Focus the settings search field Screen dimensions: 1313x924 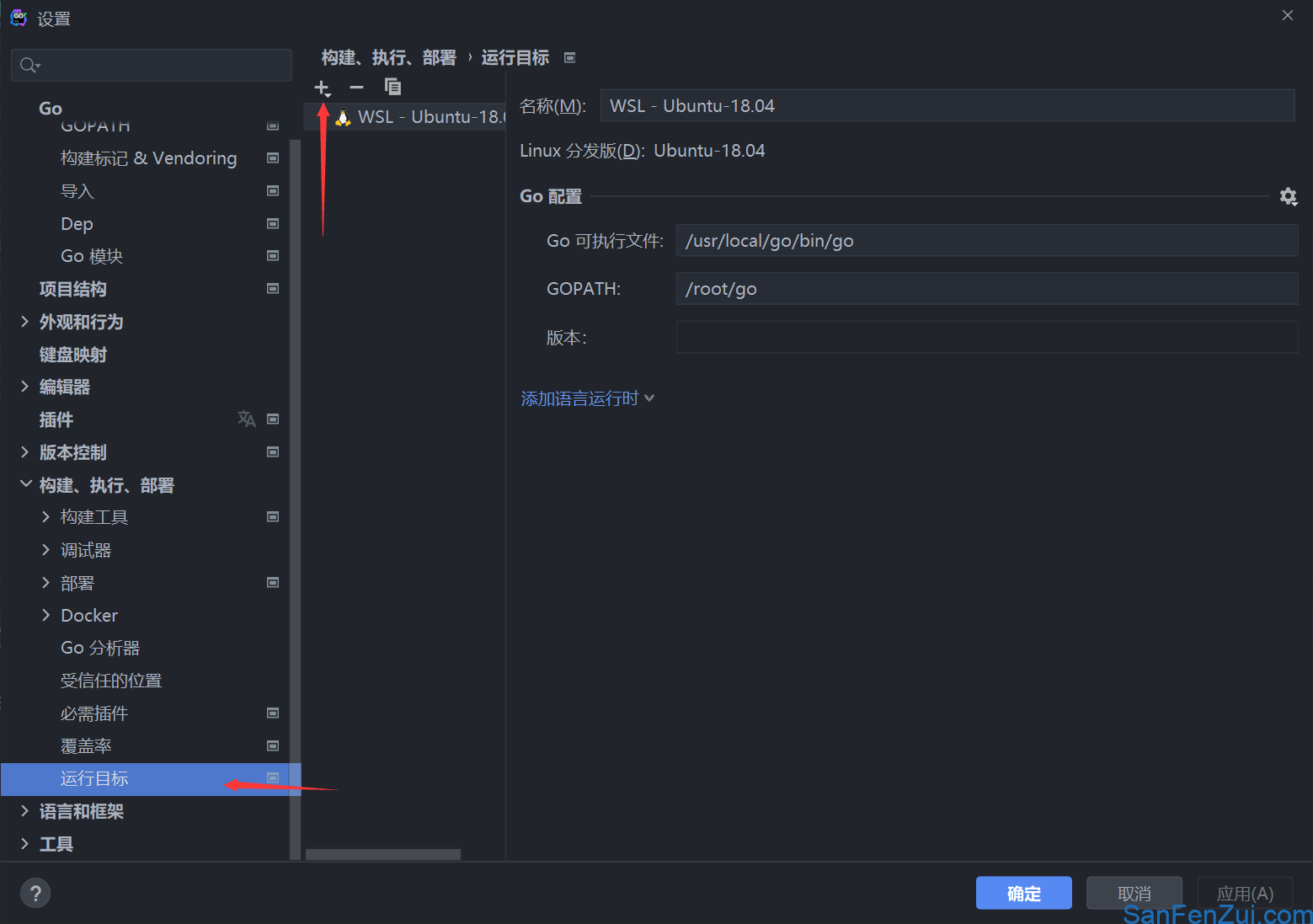(152, 65)
